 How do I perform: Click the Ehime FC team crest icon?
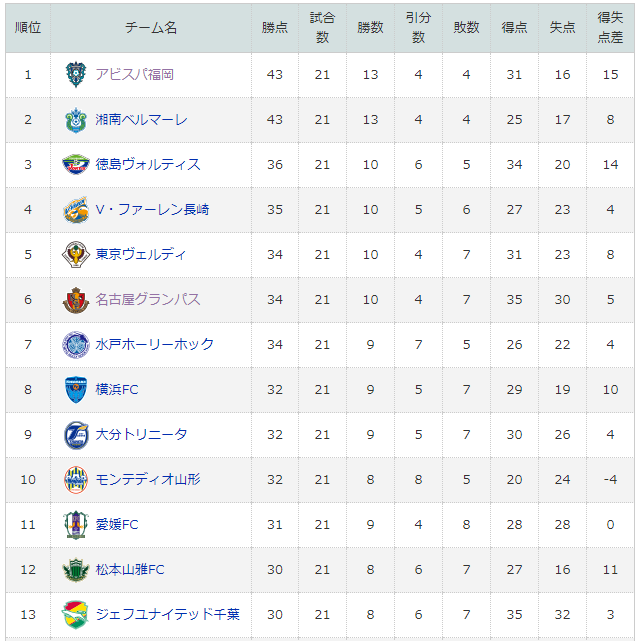[x=76, y=524]
